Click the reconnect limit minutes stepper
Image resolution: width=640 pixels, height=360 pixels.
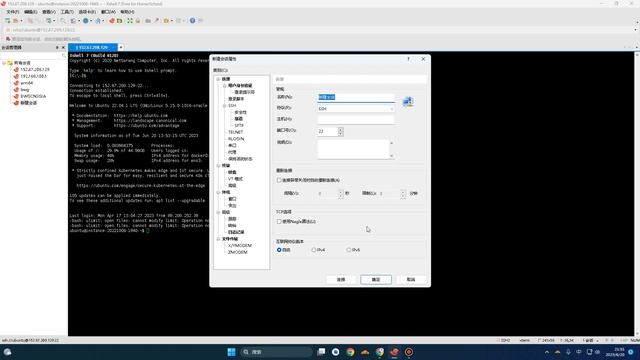tap(403, 193)
